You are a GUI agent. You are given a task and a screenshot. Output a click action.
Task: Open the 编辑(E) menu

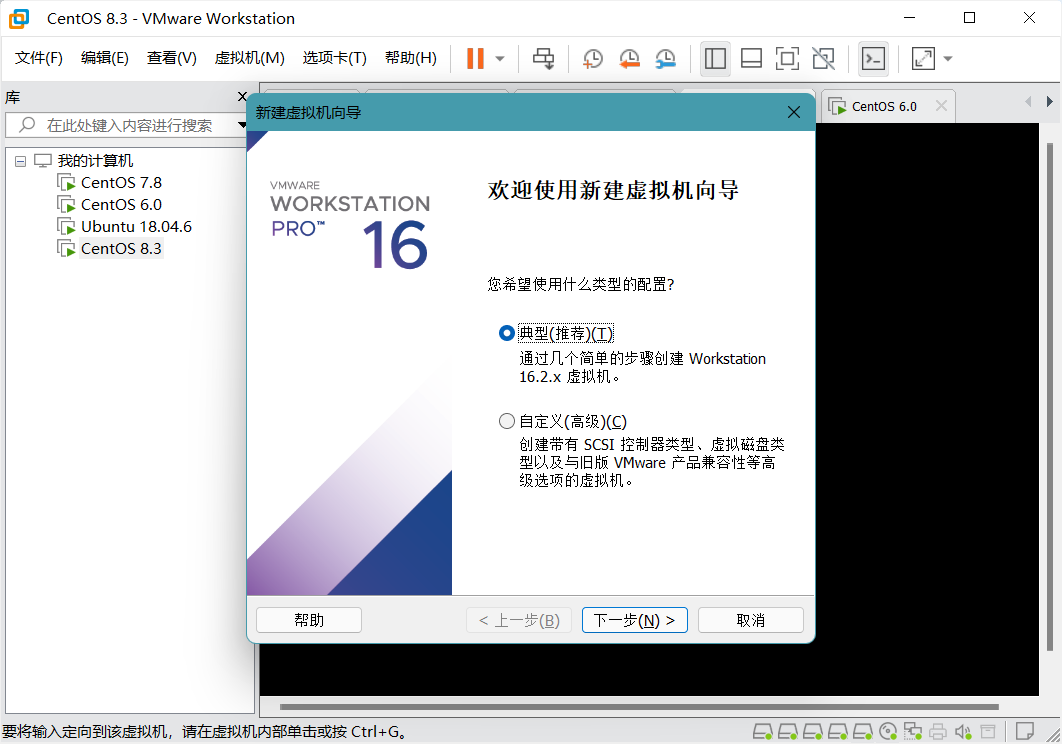tap(104, 58)
